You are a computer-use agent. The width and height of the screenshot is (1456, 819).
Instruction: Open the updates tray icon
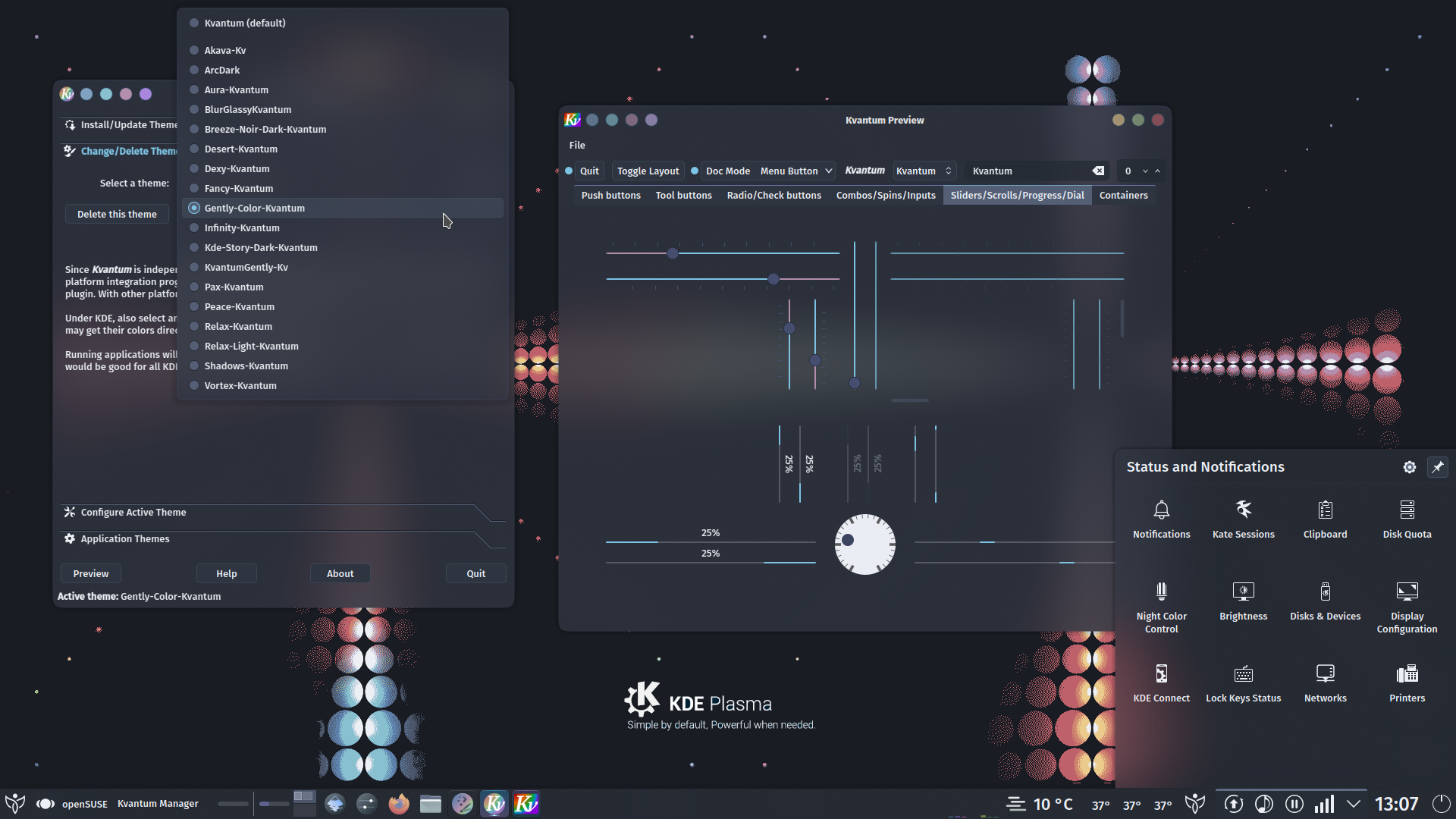click(x=1233, y=804)
